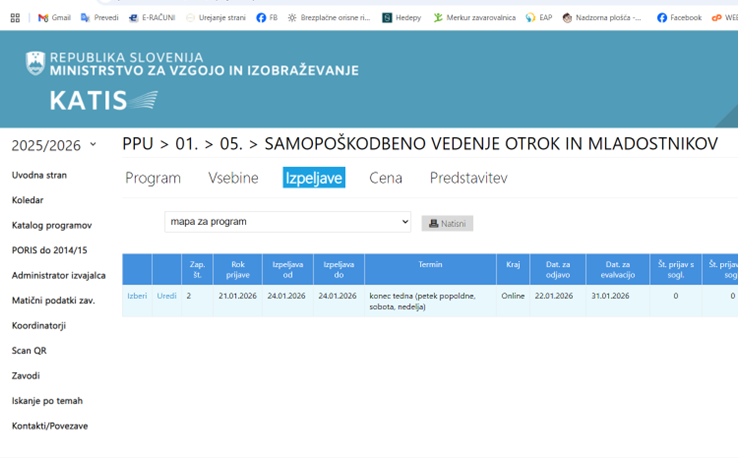Open Scan QR in the sidebar
738x458 pixels.
coord(29,351)
